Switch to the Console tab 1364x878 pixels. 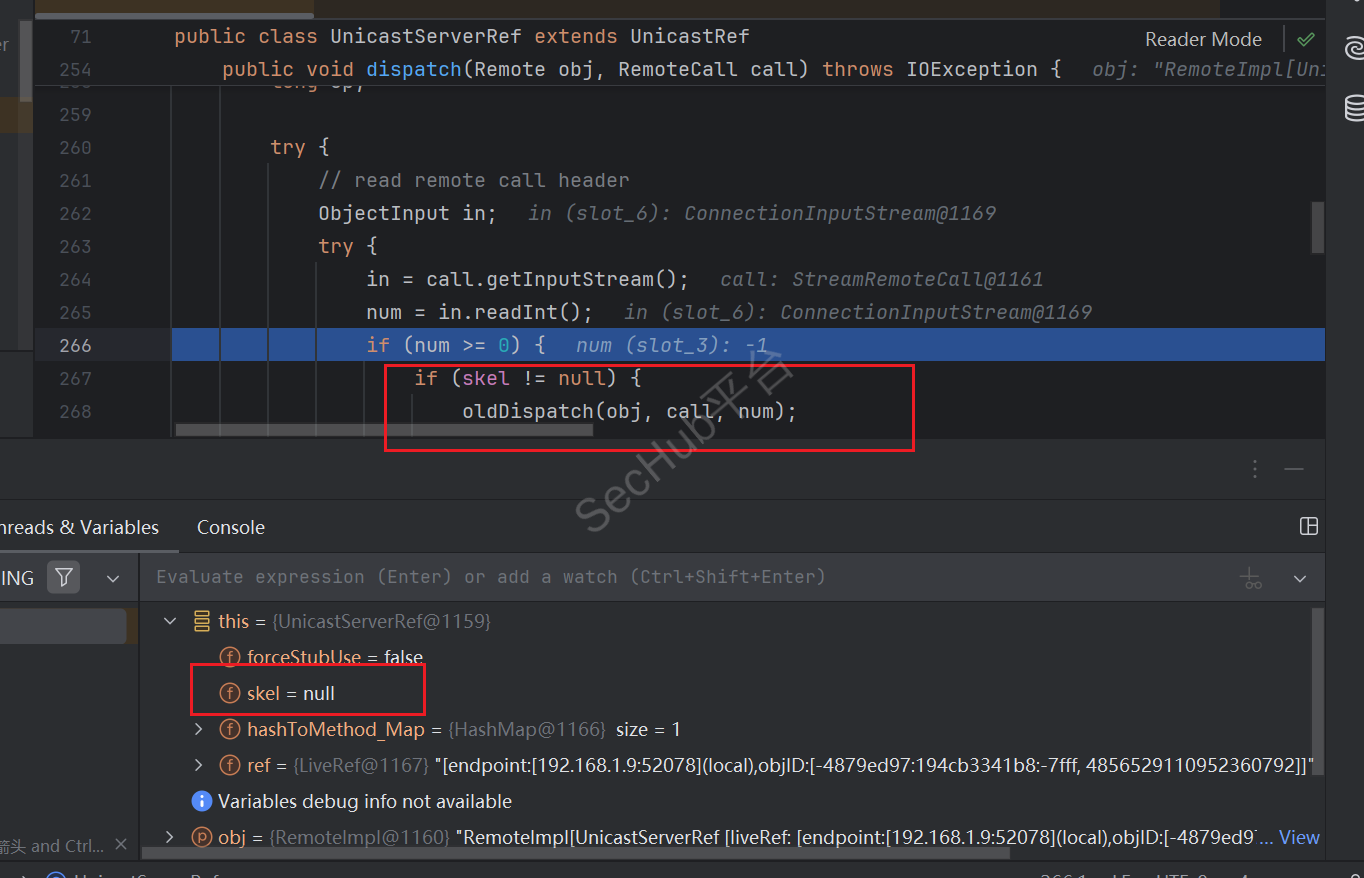231,528
